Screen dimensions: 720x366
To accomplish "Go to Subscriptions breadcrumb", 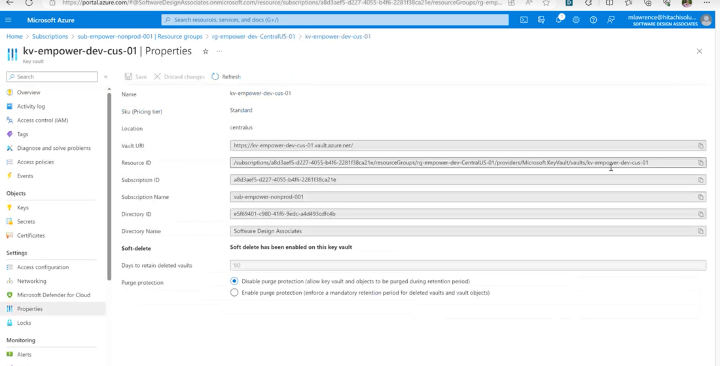I will pos(50,36).
